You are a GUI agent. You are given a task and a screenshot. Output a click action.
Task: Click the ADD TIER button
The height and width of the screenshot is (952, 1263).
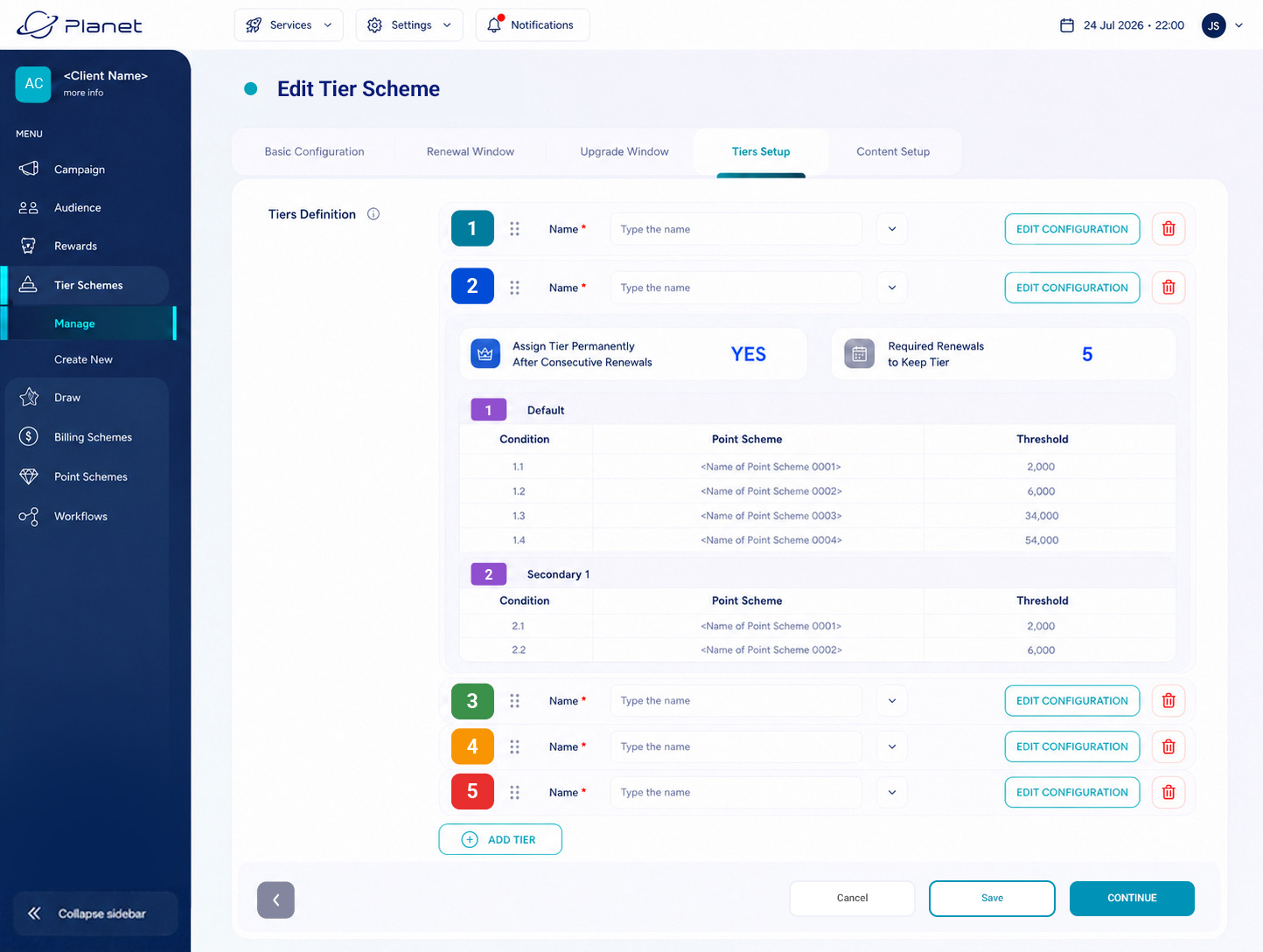[500, 839]
